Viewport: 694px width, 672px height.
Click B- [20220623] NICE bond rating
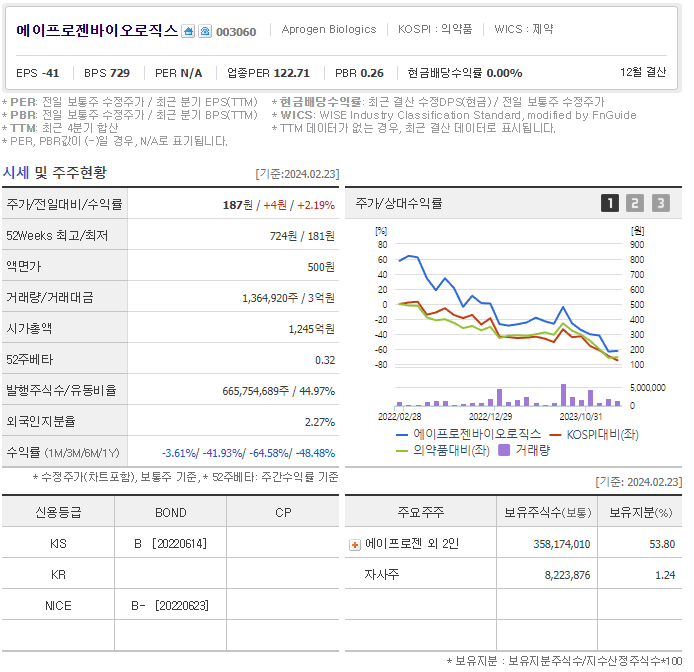click(170, 606)
